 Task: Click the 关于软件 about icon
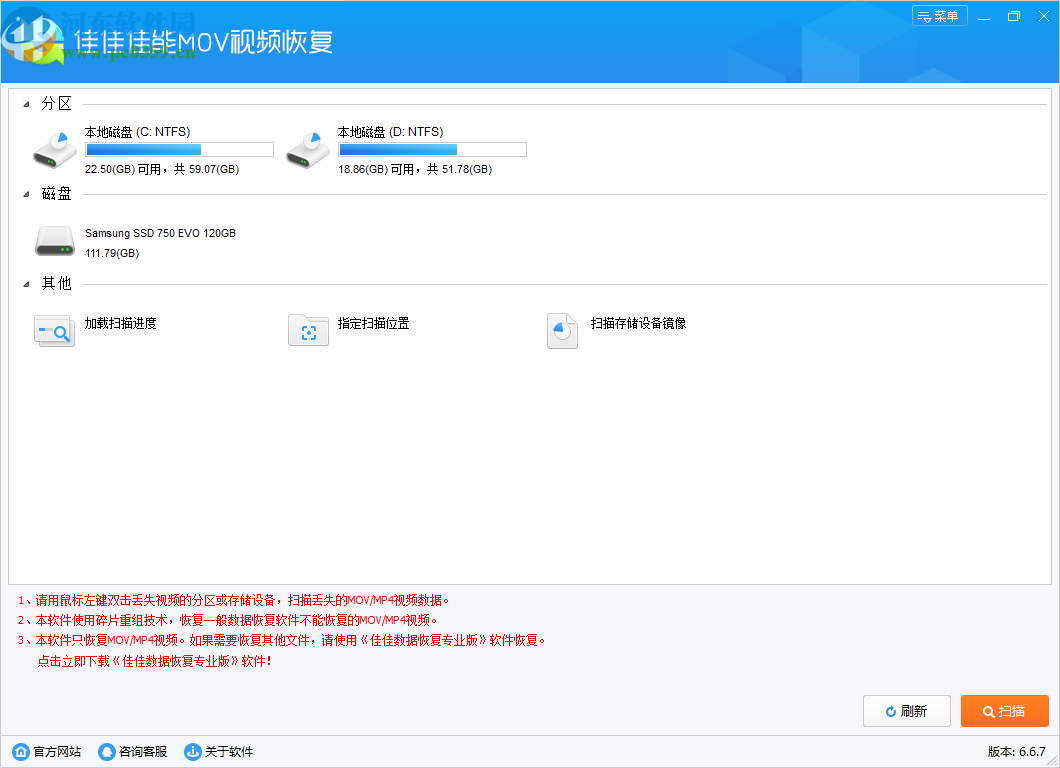(x=192, y=751)
